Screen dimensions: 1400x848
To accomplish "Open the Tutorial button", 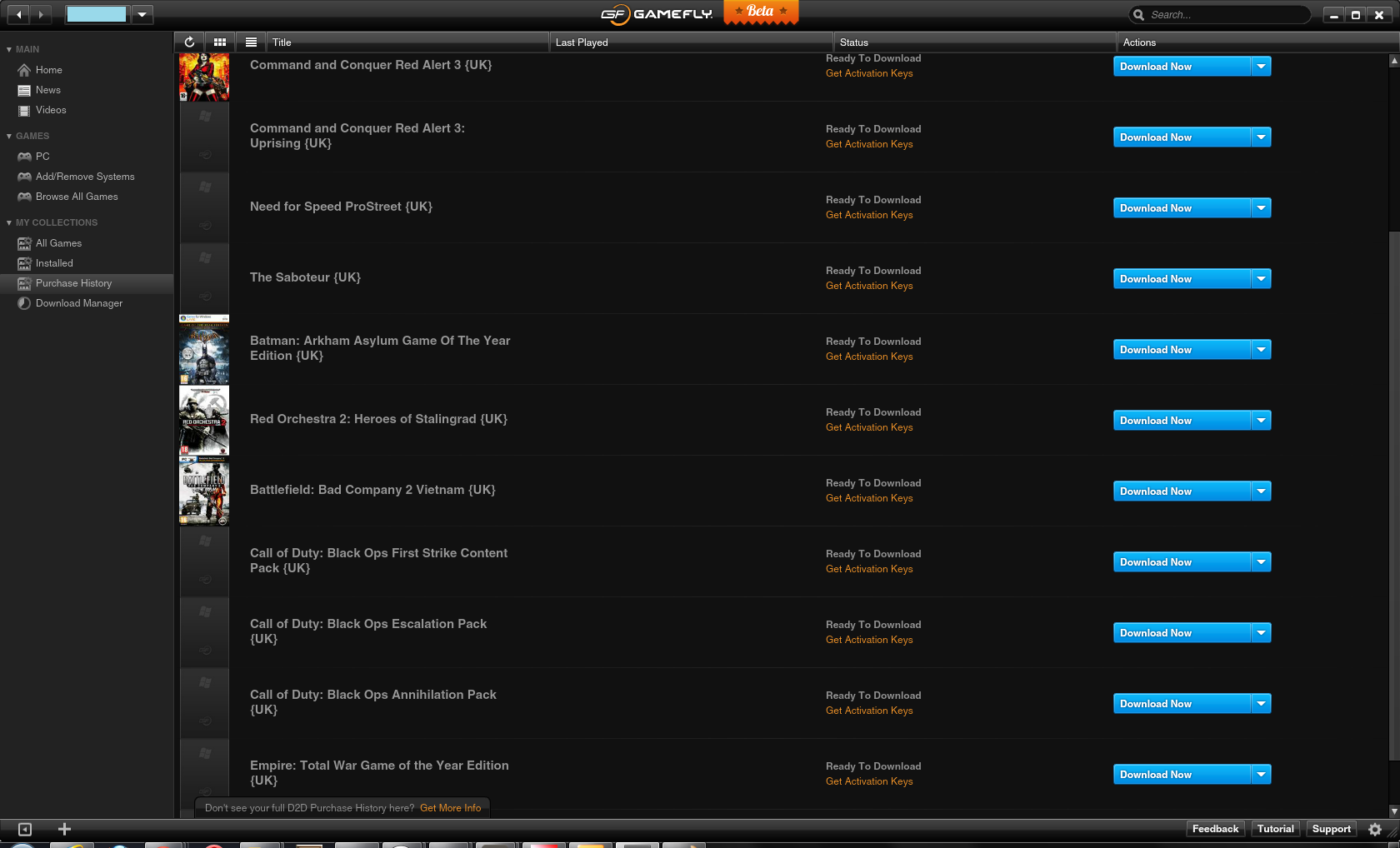I will click(x=1275, y=829).
